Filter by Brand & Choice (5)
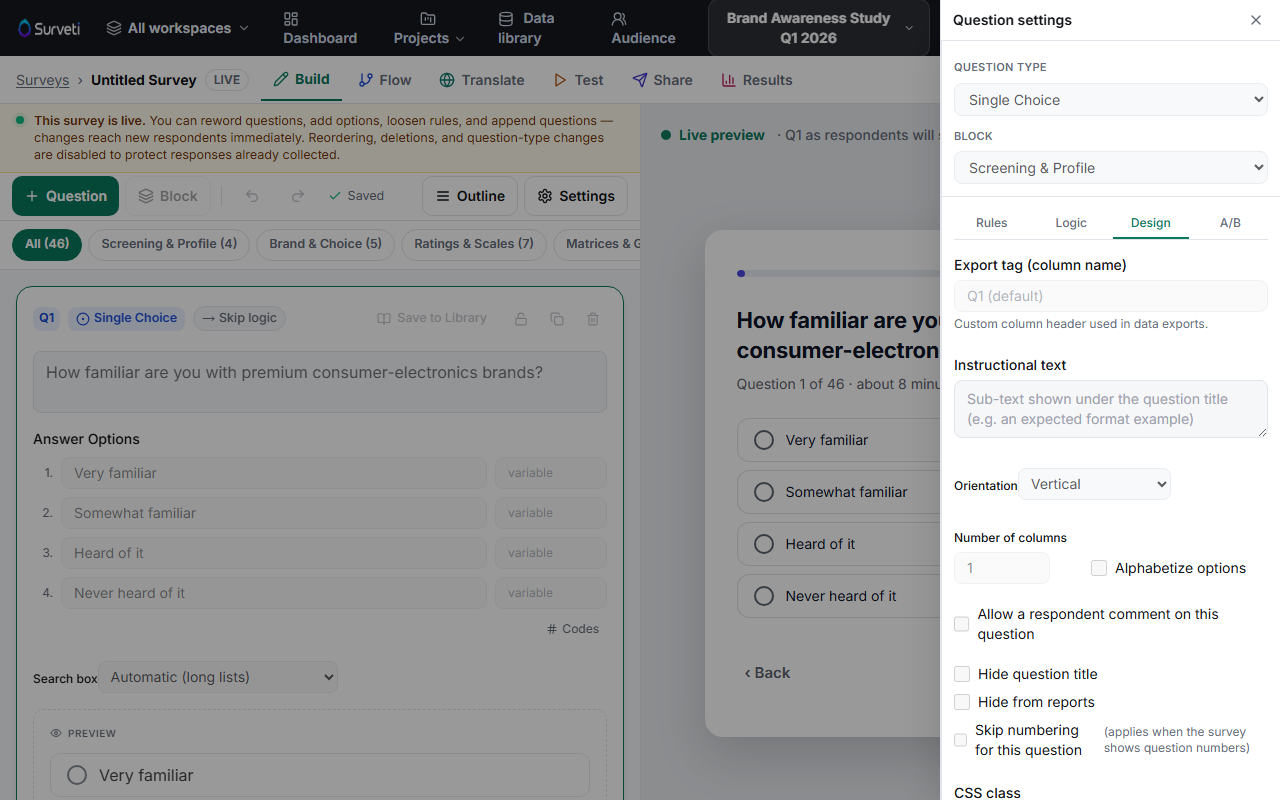 click(x=325, y=244)
